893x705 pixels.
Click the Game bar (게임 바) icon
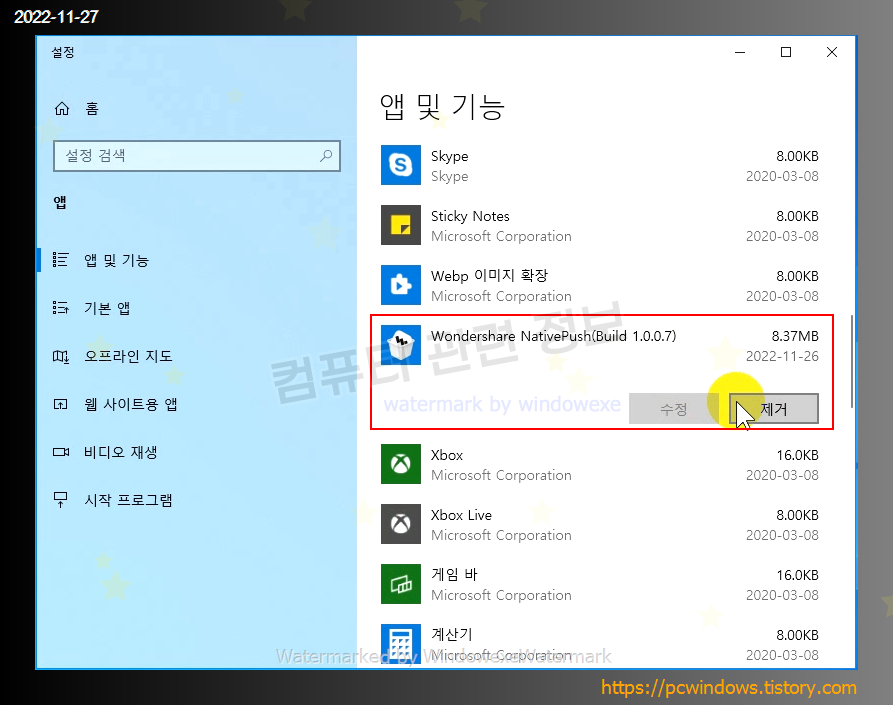click(x=401, y=584)
